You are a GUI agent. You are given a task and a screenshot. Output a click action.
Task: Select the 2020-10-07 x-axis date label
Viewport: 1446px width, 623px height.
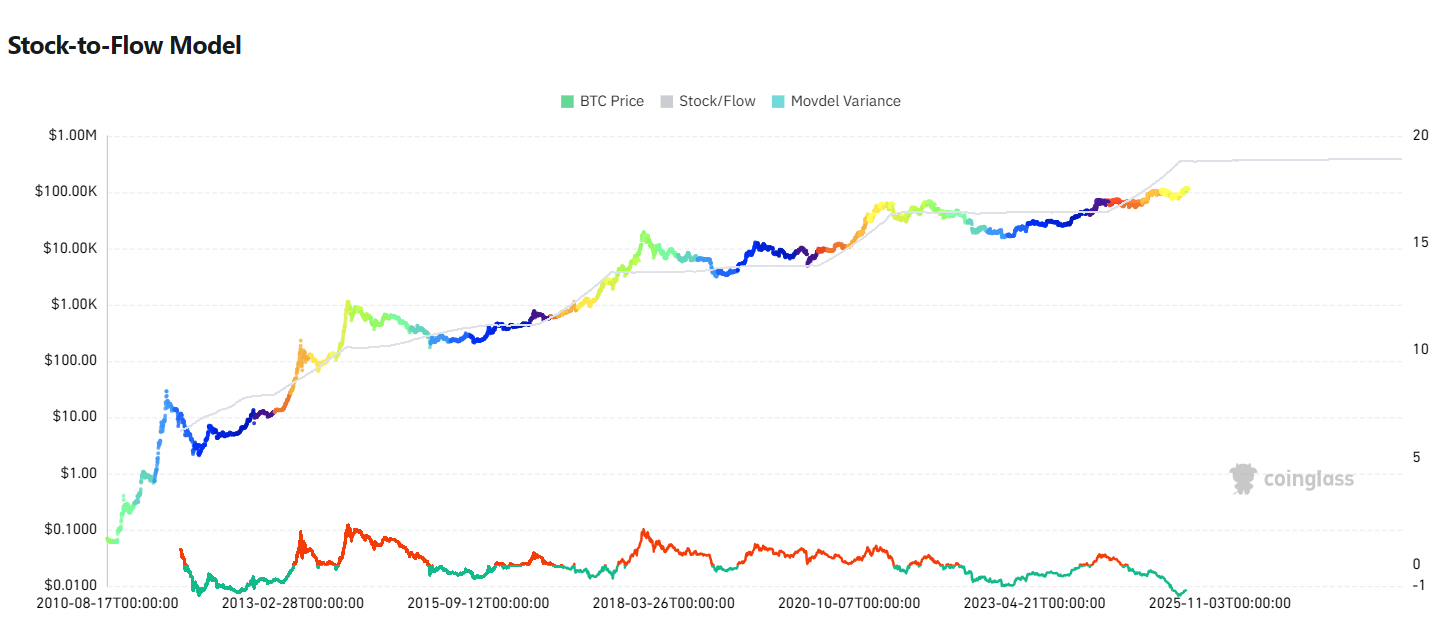tap(848, 603)
